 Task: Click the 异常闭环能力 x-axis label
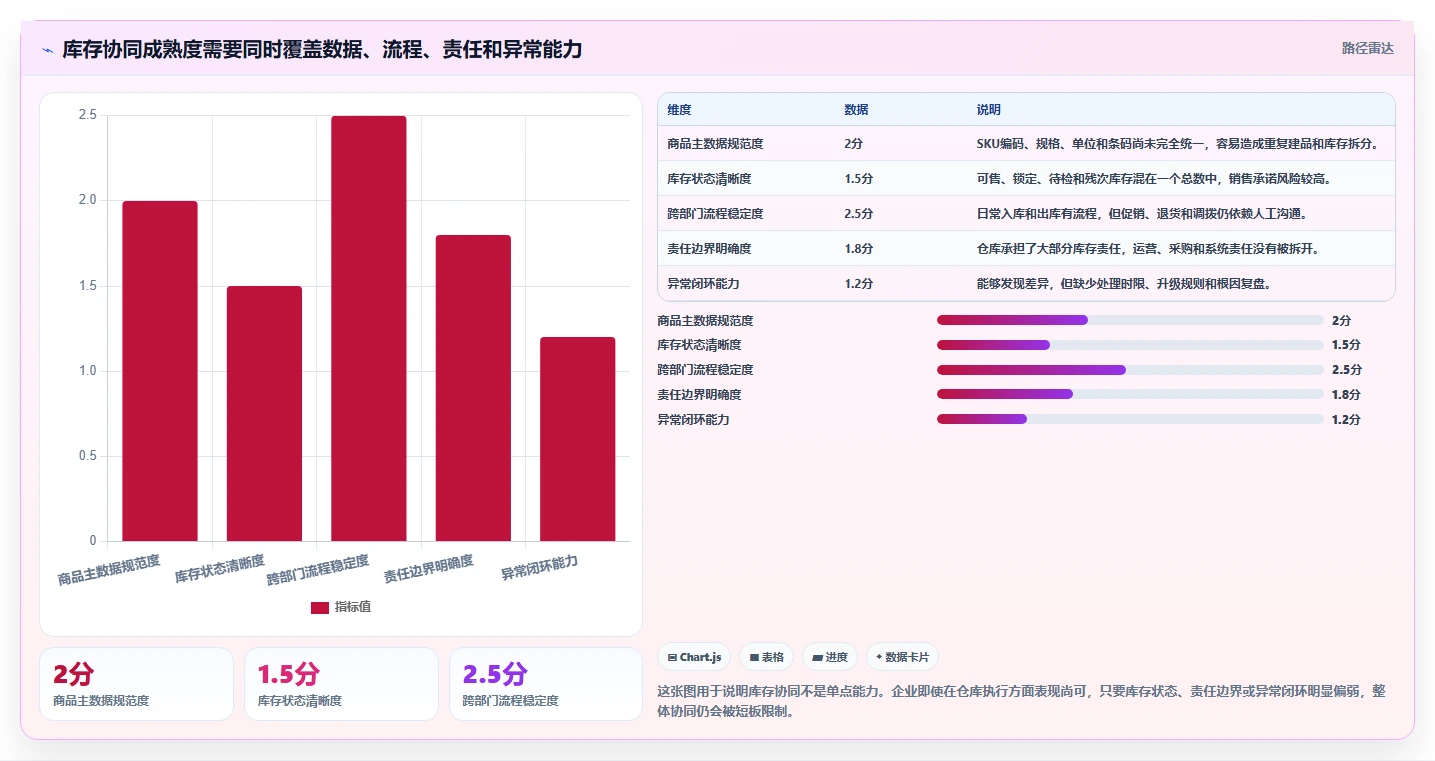[x=540, y=568]
